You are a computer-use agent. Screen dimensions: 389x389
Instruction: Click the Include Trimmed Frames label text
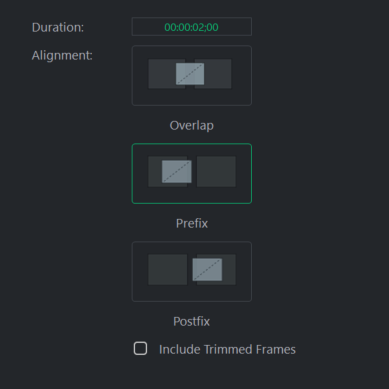pyautogui.click(x=227, y=349)
